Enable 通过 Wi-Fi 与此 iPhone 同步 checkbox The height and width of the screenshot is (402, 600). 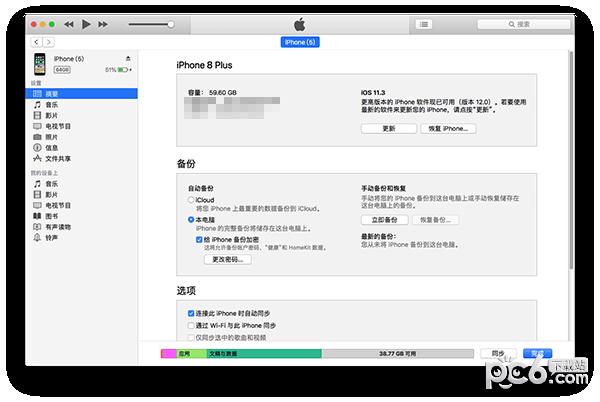191,325
